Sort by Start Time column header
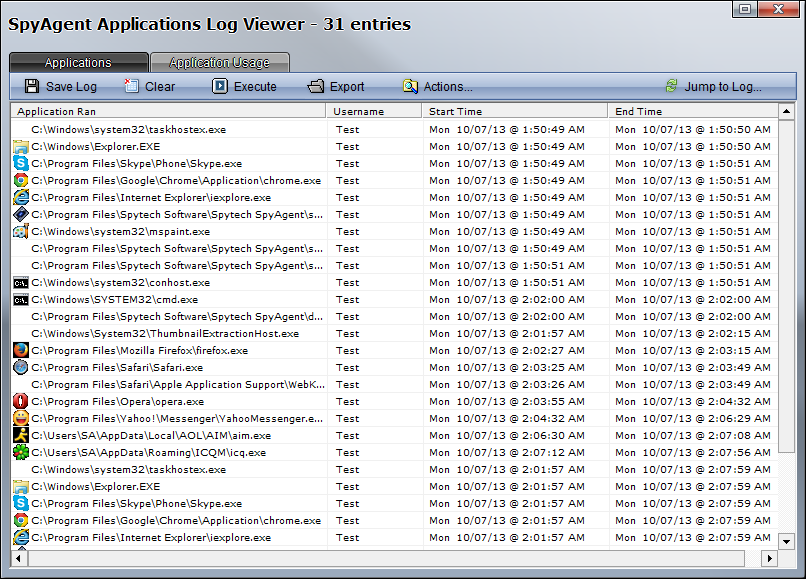The image size is (806, 579). pyautogui.click(x=513, y=112)
